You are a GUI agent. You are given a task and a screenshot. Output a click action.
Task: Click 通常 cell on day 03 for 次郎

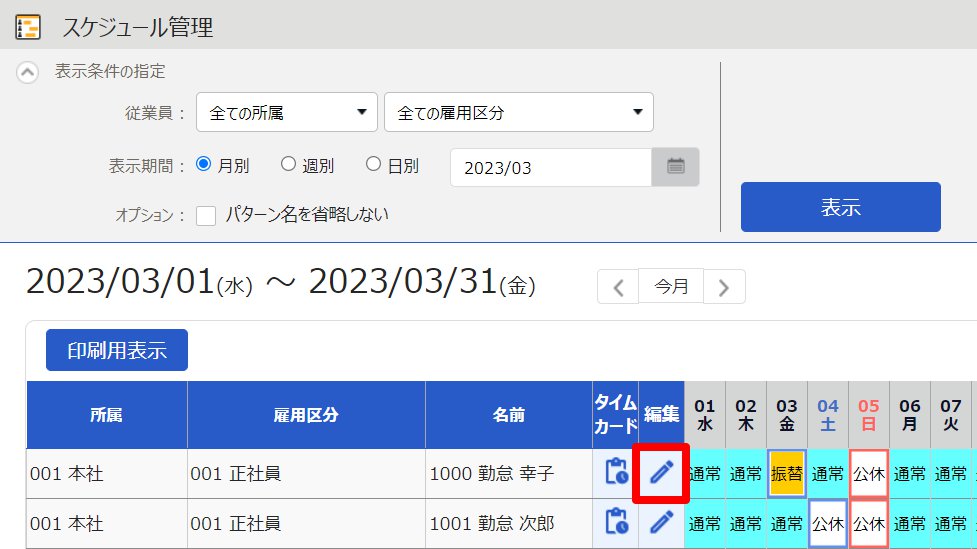tap(787, 523)
